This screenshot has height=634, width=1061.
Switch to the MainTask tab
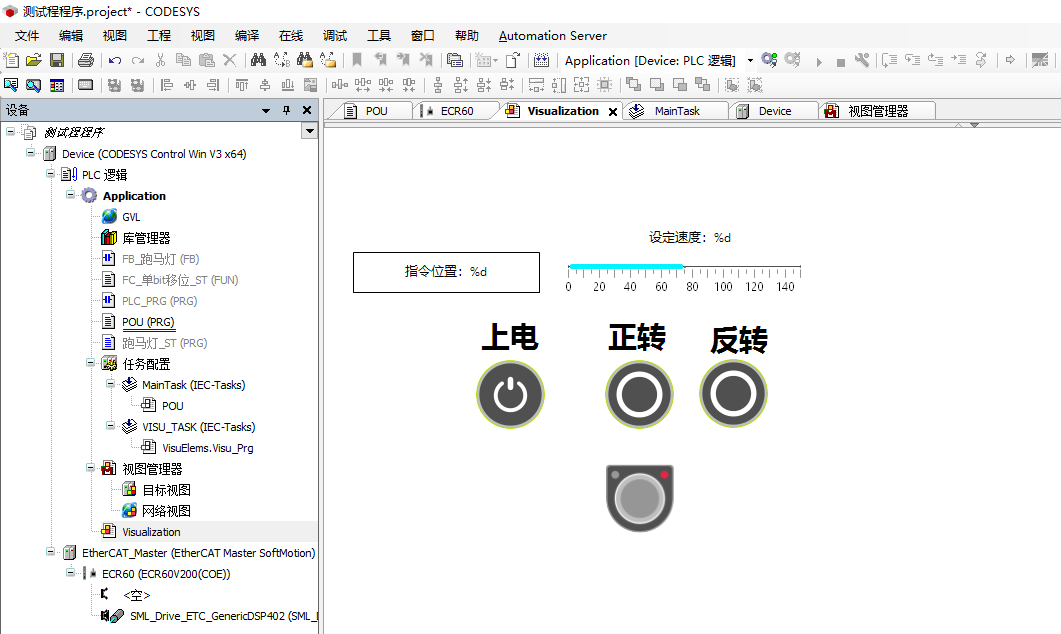[675, 111]
